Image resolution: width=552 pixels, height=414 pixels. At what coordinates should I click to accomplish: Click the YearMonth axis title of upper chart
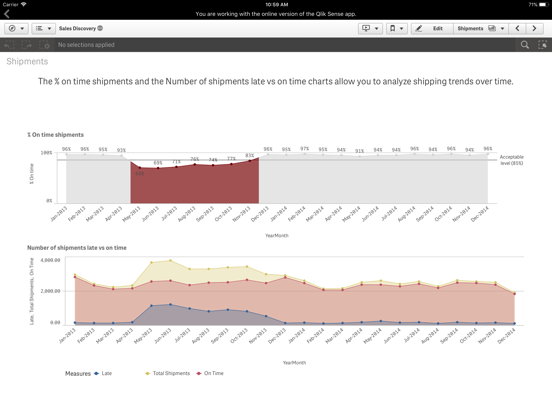(x=277, y=236)
